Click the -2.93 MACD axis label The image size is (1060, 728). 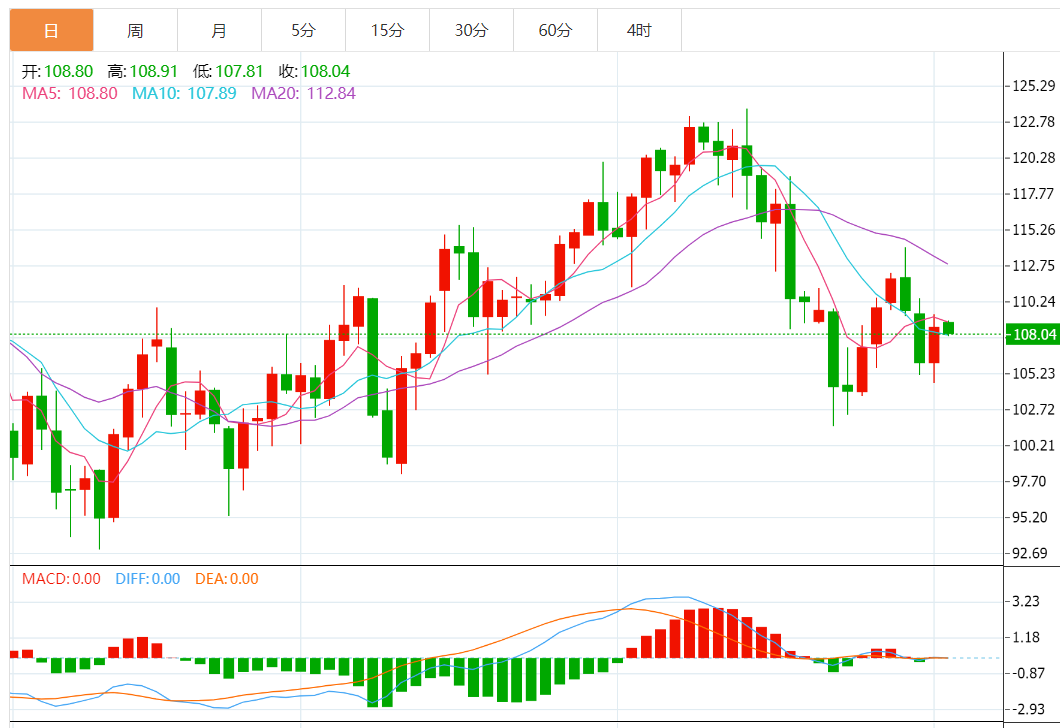pos(1027,709)
